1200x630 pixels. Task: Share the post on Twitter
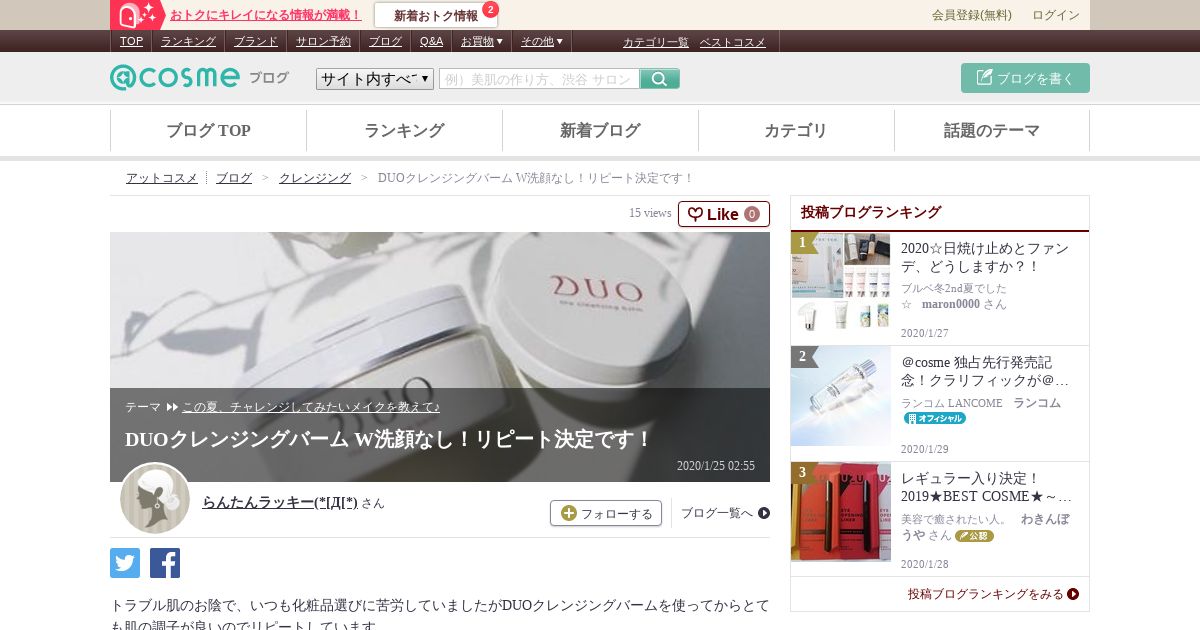(125, 563)
